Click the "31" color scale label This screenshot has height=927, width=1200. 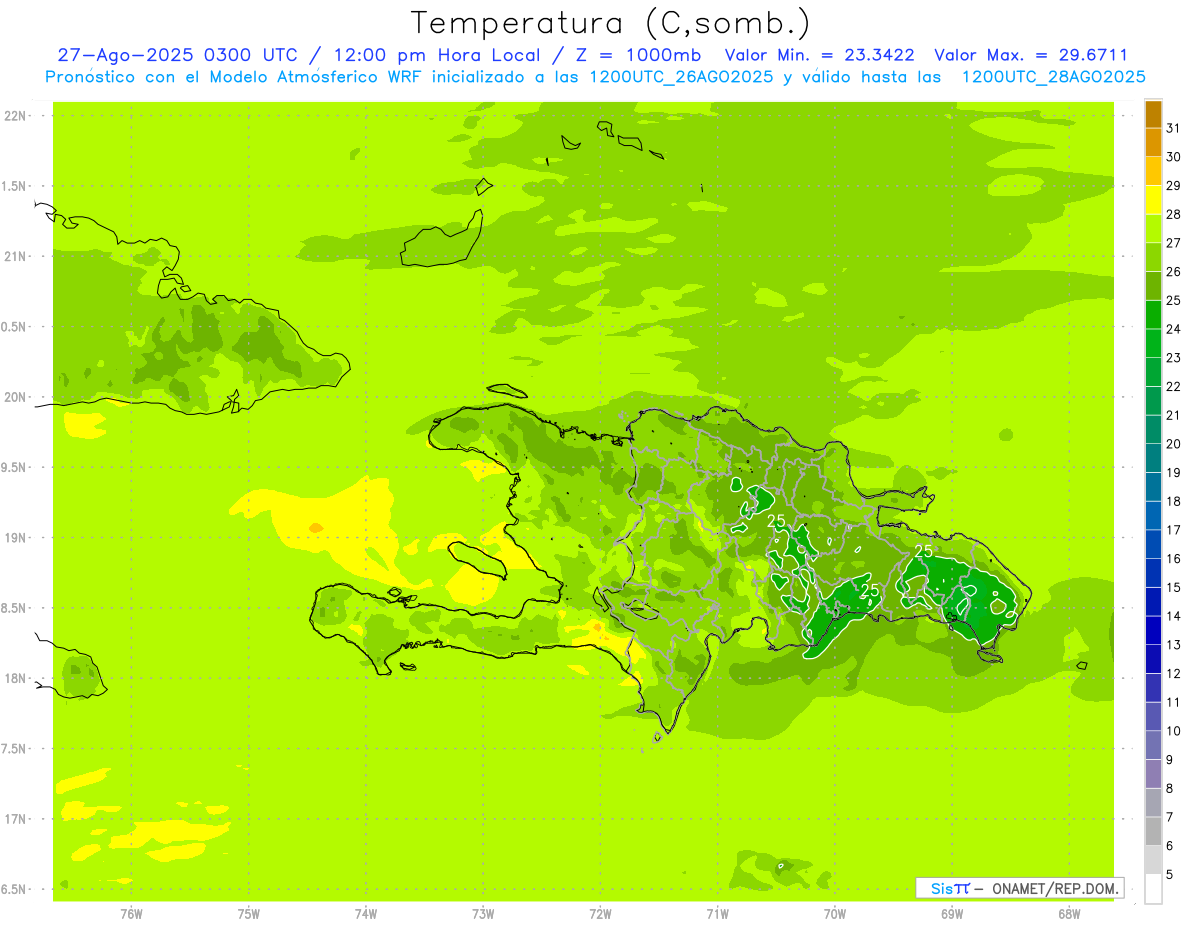point(1174,128)
